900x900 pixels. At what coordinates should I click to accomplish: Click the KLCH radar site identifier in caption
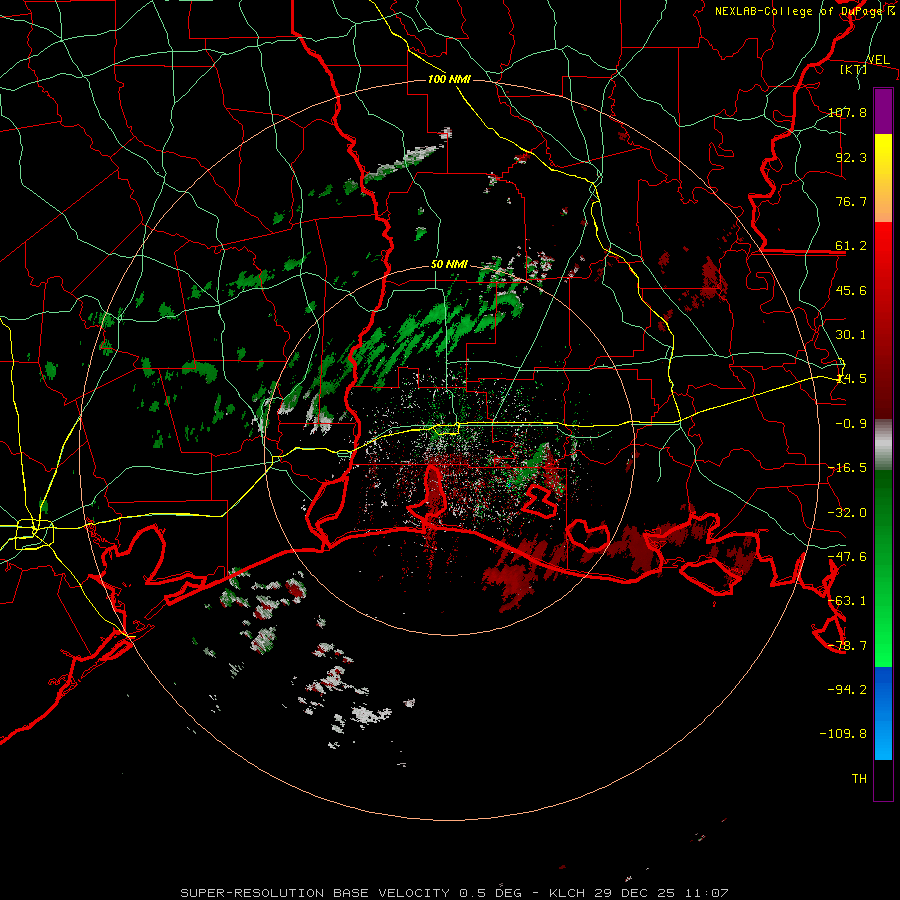tap(567, 893)
